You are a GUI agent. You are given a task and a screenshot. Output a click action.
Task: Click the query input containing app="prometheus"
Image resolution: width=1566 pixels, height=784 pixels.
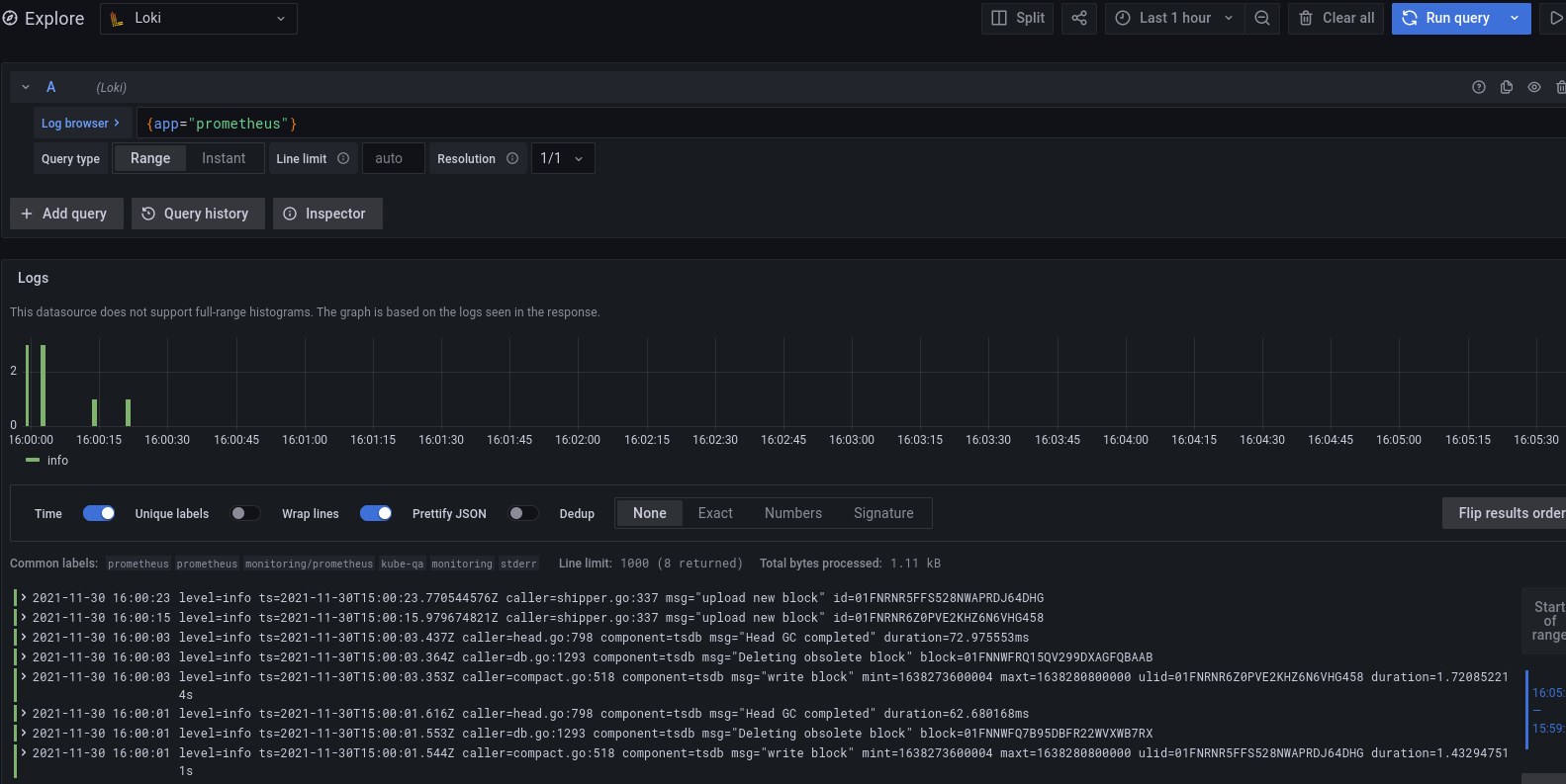[851, 124]
